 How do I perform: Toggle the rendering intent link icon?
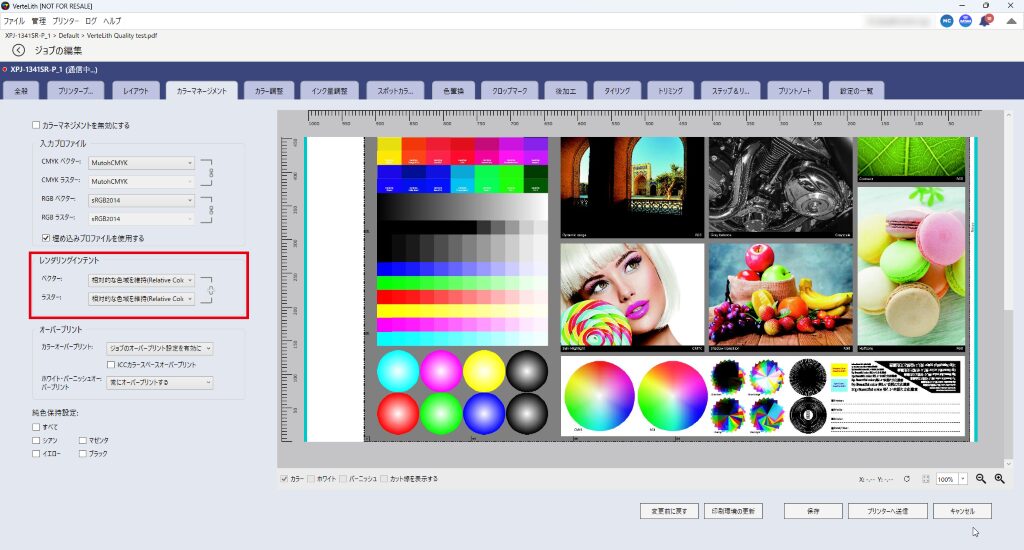coord(211,289)
